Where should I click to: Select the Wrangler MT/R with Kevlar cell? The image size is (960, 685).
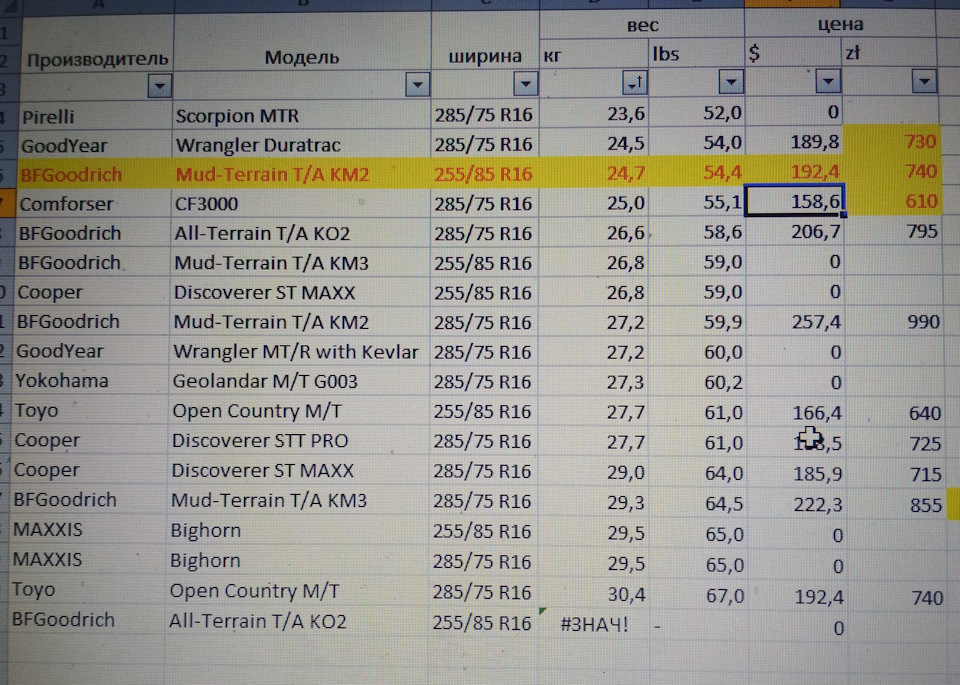[x=299, y=352]
